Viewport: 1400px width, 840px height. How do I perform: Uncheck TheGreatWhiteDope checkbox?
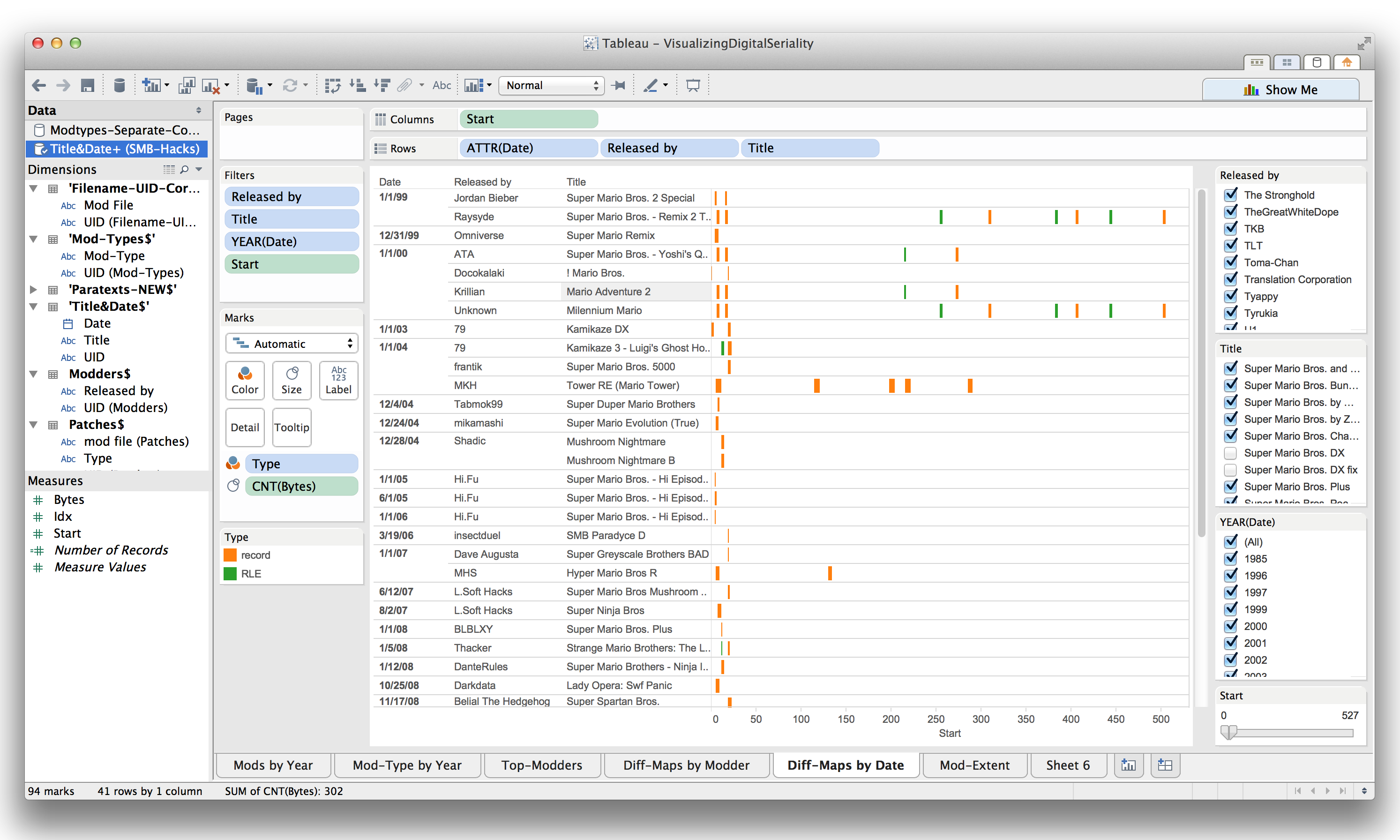1230,212
